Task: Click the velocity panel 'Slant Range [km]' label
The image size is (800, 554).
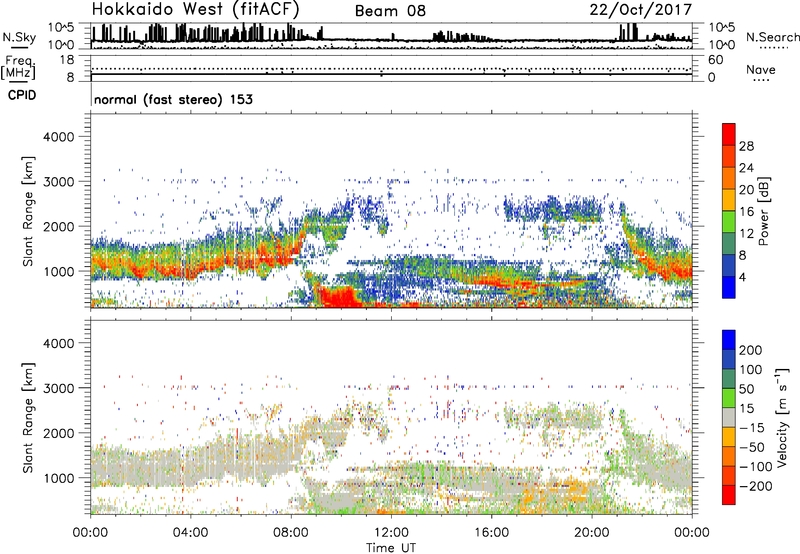Action: (28, 418)
